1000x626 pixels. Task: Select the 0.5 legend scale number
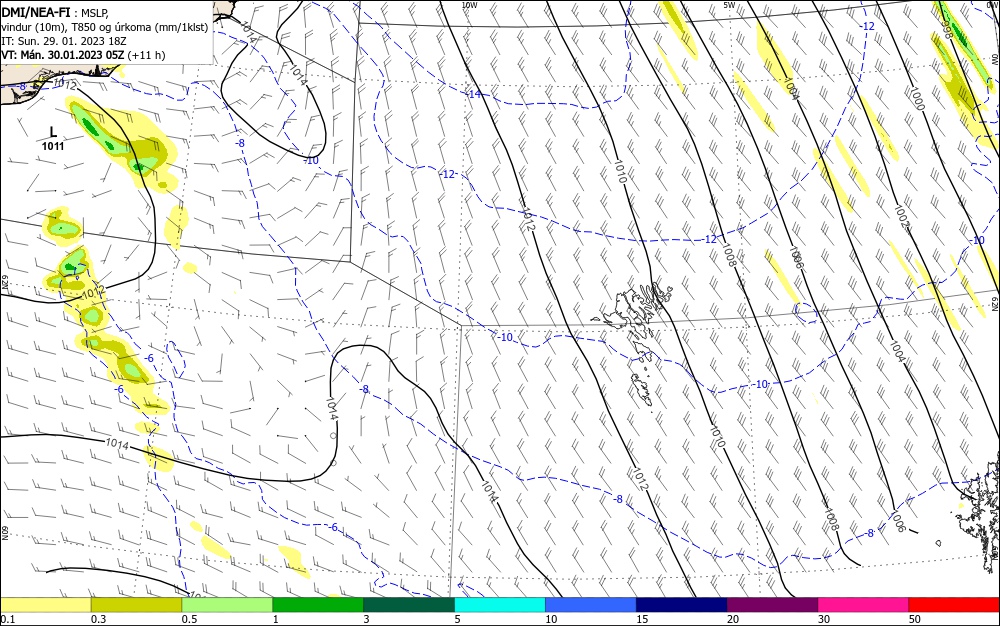point(189,619)
